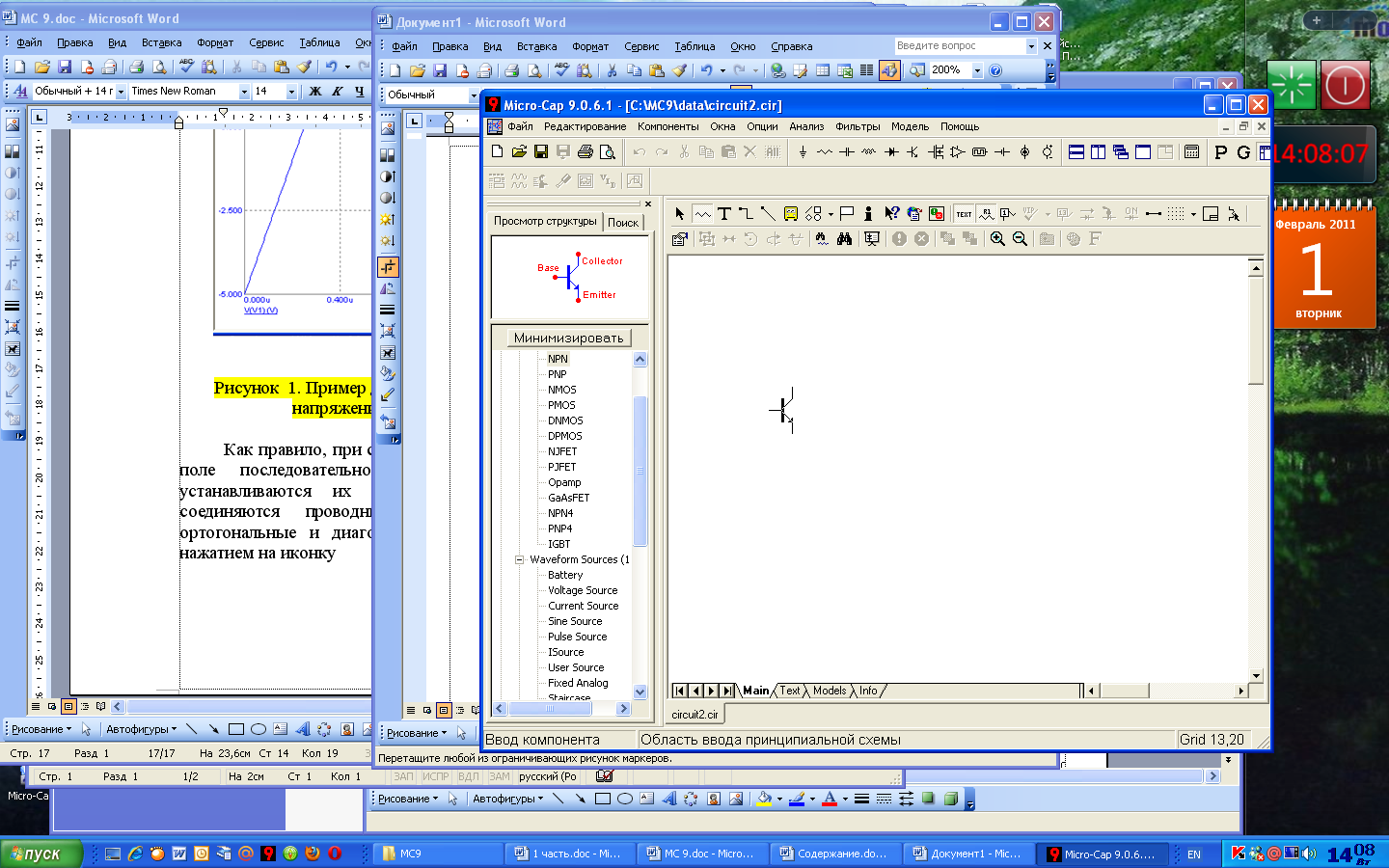Select the Inductor component icon
The image size is (1389, 868).
pos(869,152)
